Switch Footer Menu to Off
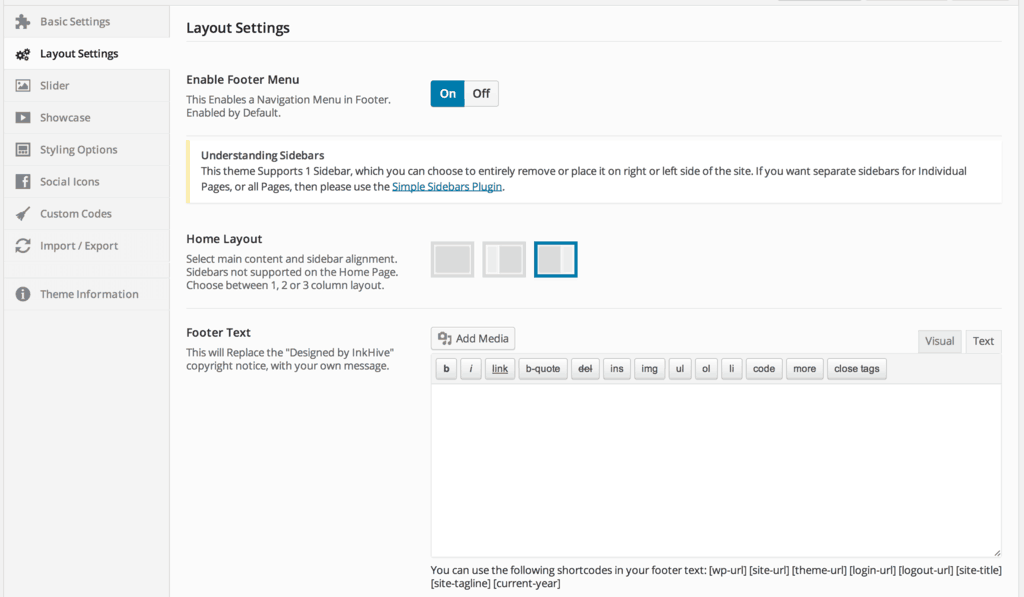 [481, 93]
